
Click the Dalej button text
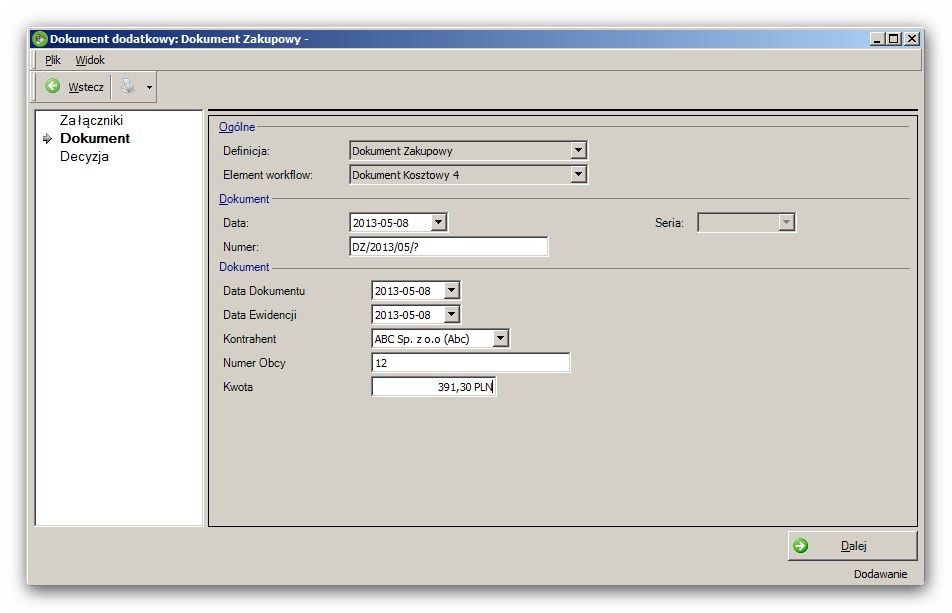click(x=853, y=546)
